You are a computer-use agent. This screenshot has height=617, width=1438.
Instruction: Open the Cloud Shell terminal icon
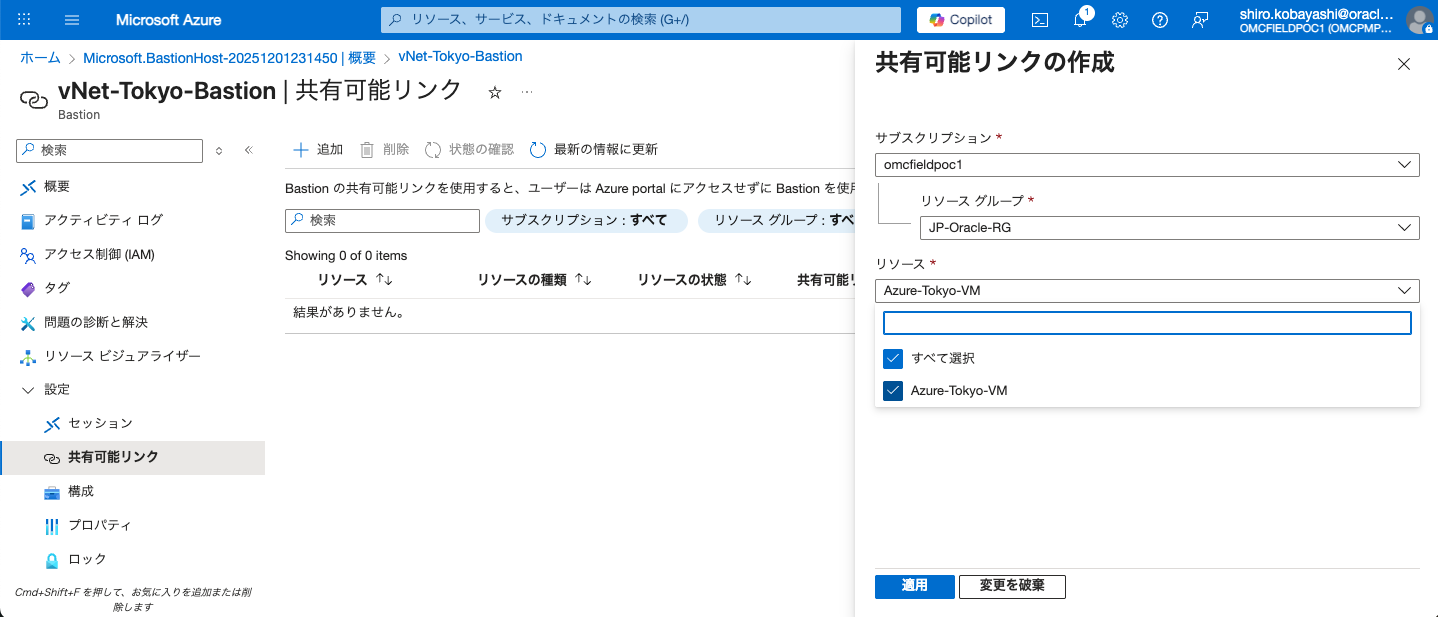coord(1039,19)
